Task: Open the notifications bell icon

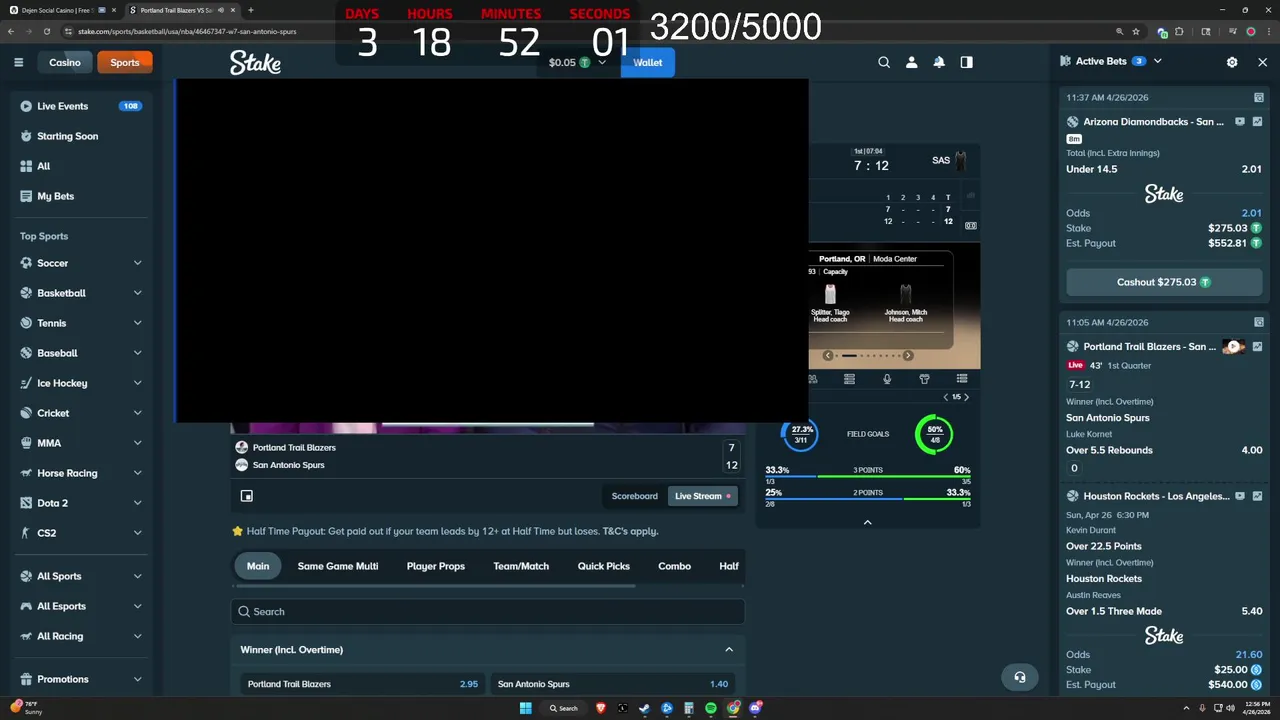Action: pyautogui.click(x=939, y=62)
